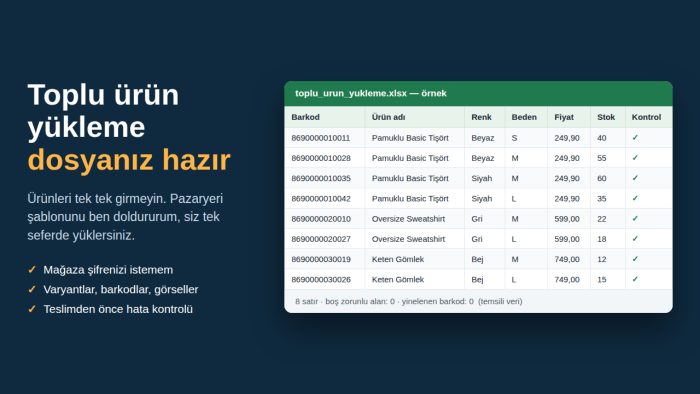
Task: Click stock value 22
Action: coord(602,219)
